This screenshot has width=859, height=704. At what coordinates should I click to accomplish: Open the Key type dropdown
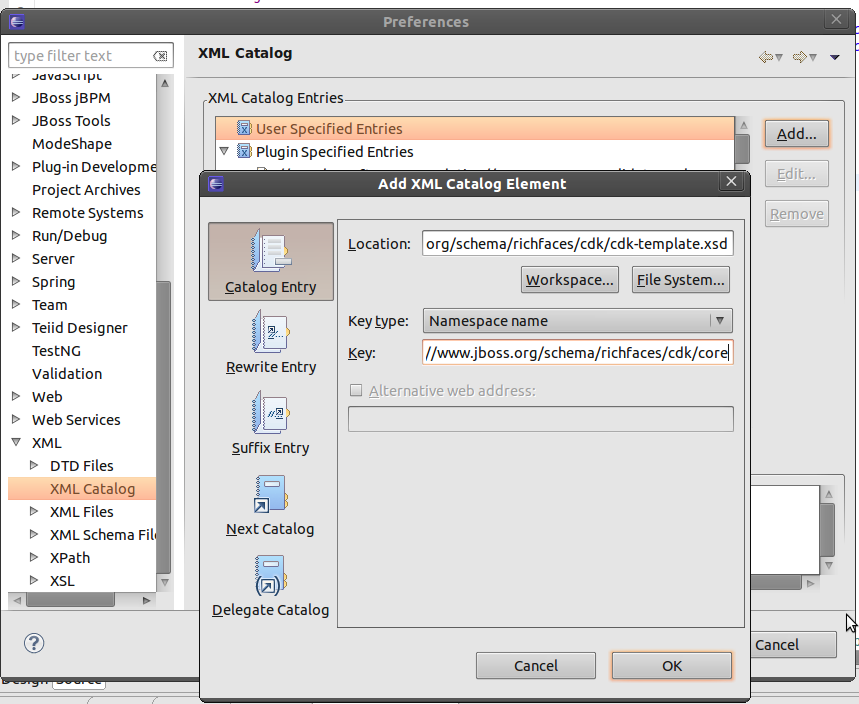pos(577,320)
